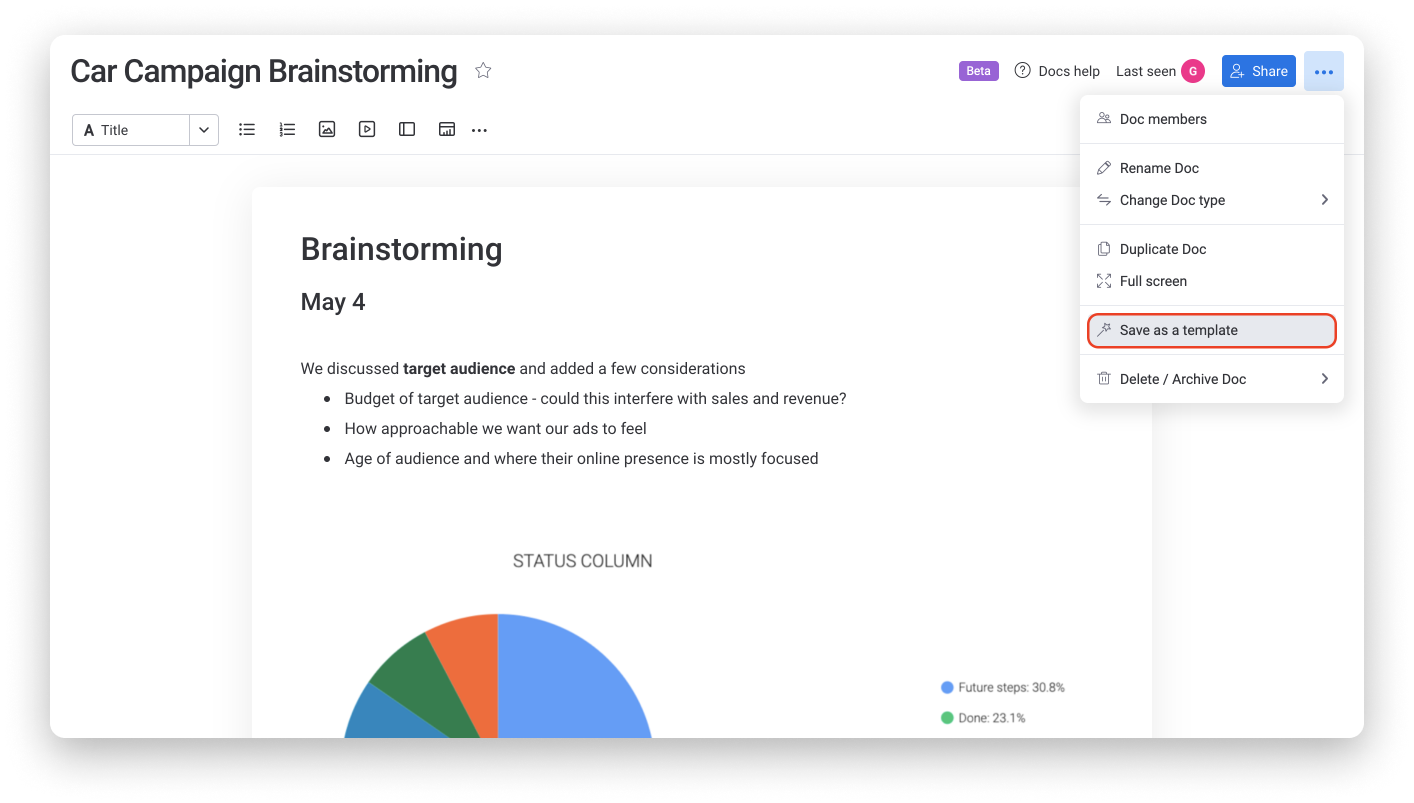Click the Budget of target audience bullet
This screenshot has width=1414, height=803.
[x=595, y=399]
